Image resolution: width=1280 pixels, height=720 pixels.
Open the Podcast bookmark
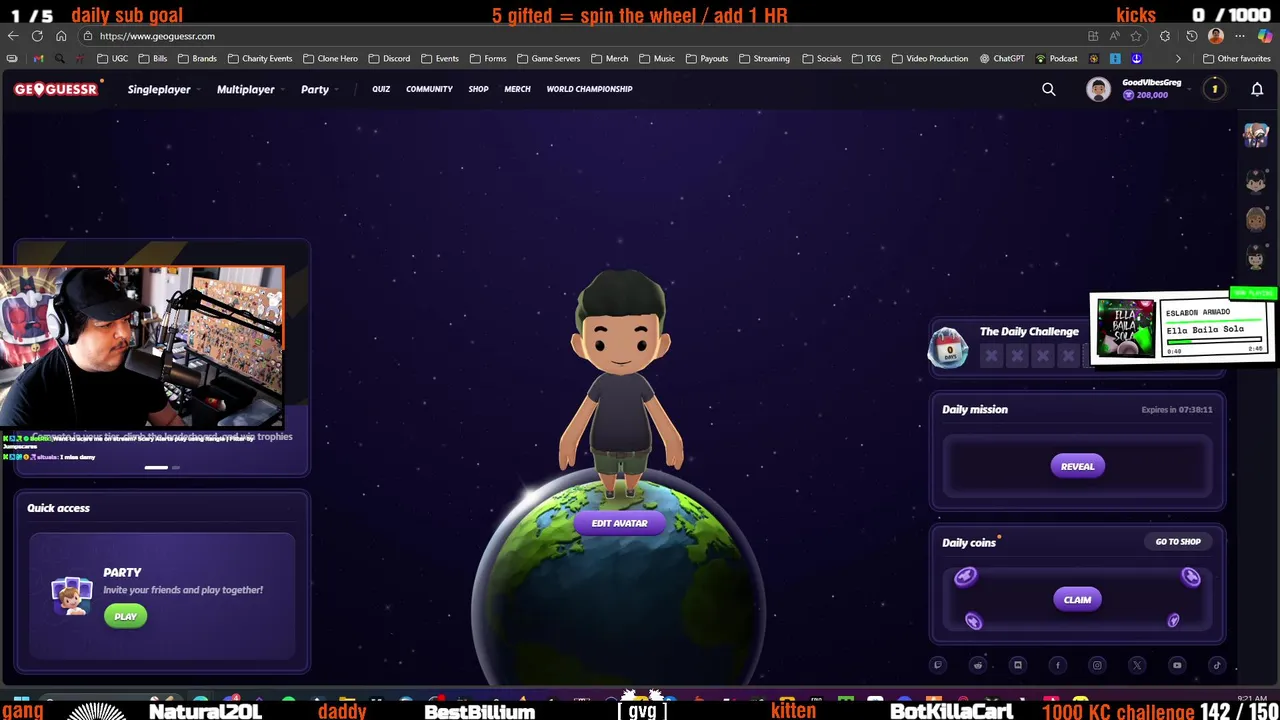(1057, 58)
